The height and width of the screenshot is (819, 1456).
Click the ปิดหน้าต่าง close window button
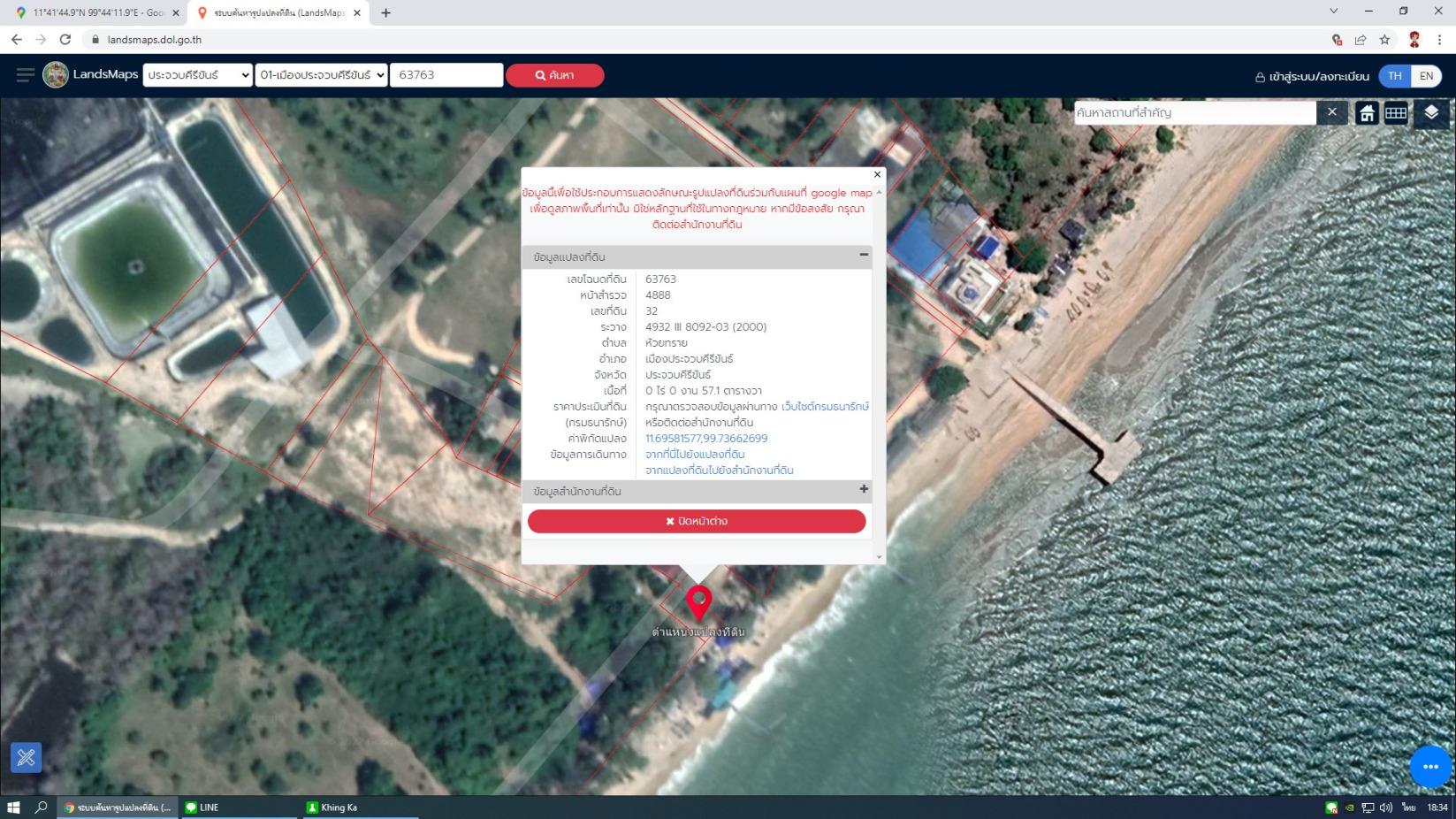click(x=697, y=522)
